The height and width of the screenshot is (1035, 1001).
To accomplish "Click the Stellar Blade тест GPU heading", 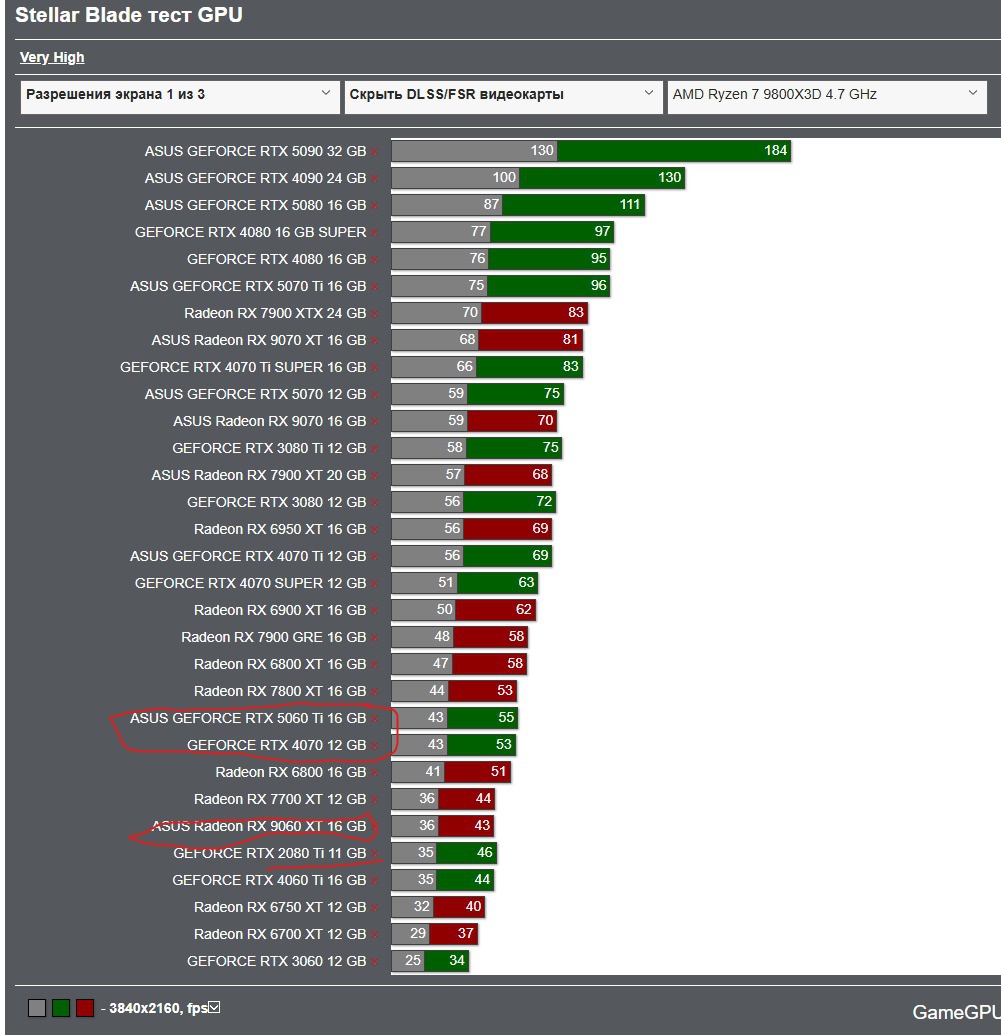I will click(129, 15).
